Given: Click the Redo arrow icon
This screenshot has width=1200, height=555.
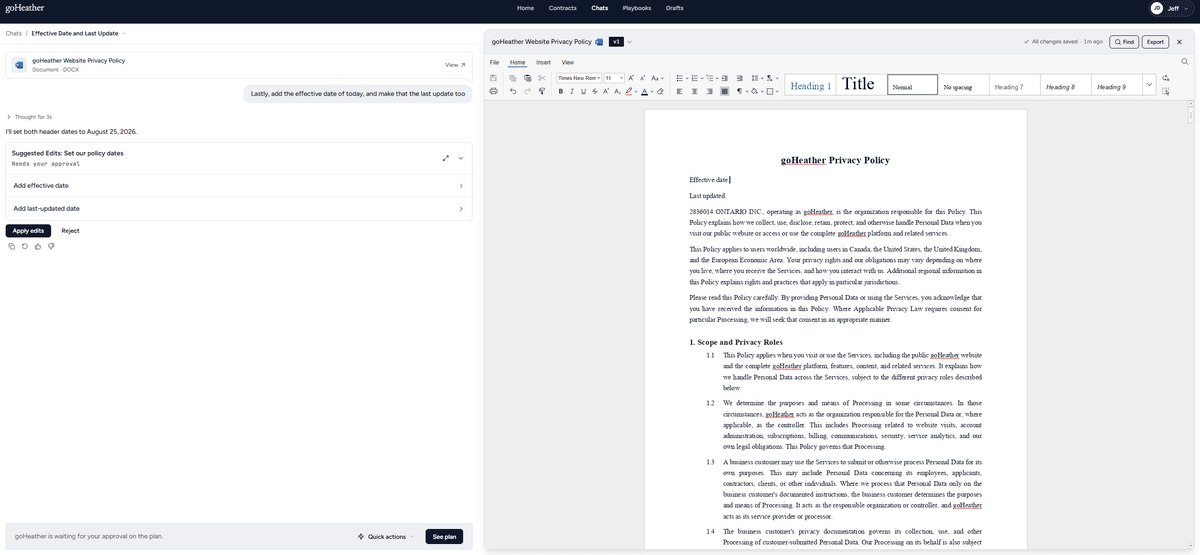Looking at the screenshot, I should click(527, 91).
